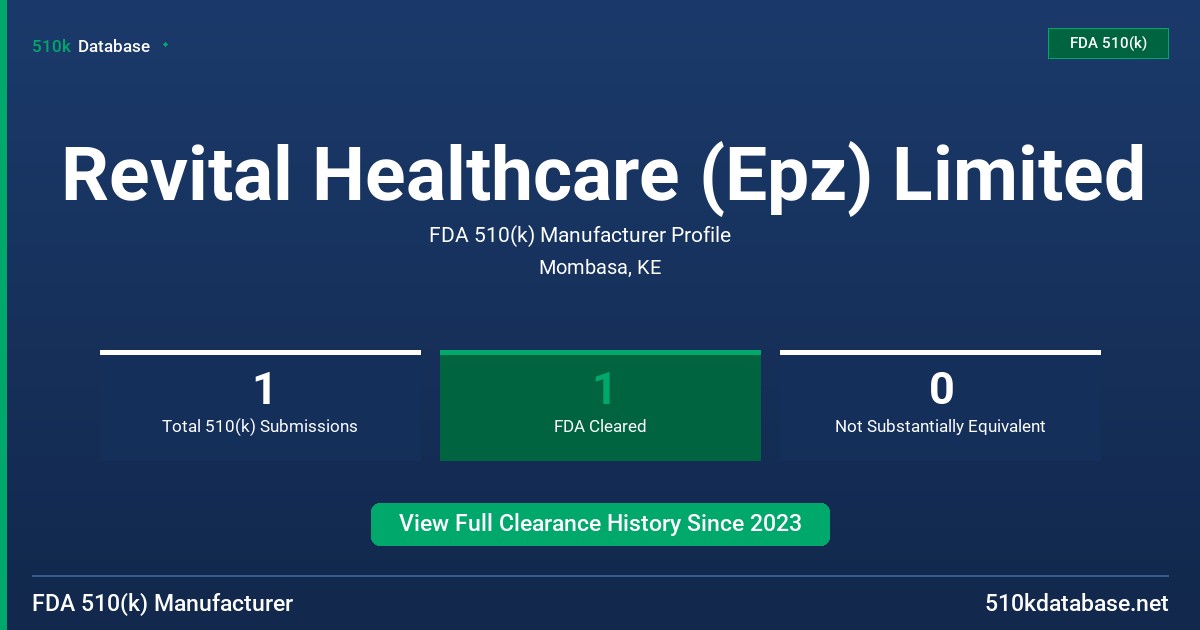Screen dimensions: 1200x630
Task: Click the FDA 510(k) badge
Action: point(1108,43)
